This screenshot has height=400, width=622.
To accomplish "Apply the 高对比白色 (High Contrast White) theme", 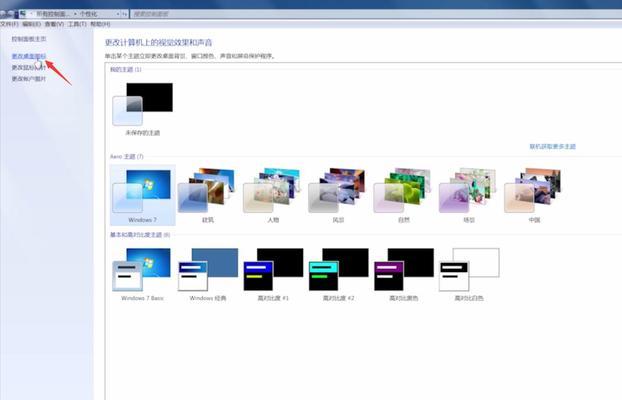I will (468, 274).
